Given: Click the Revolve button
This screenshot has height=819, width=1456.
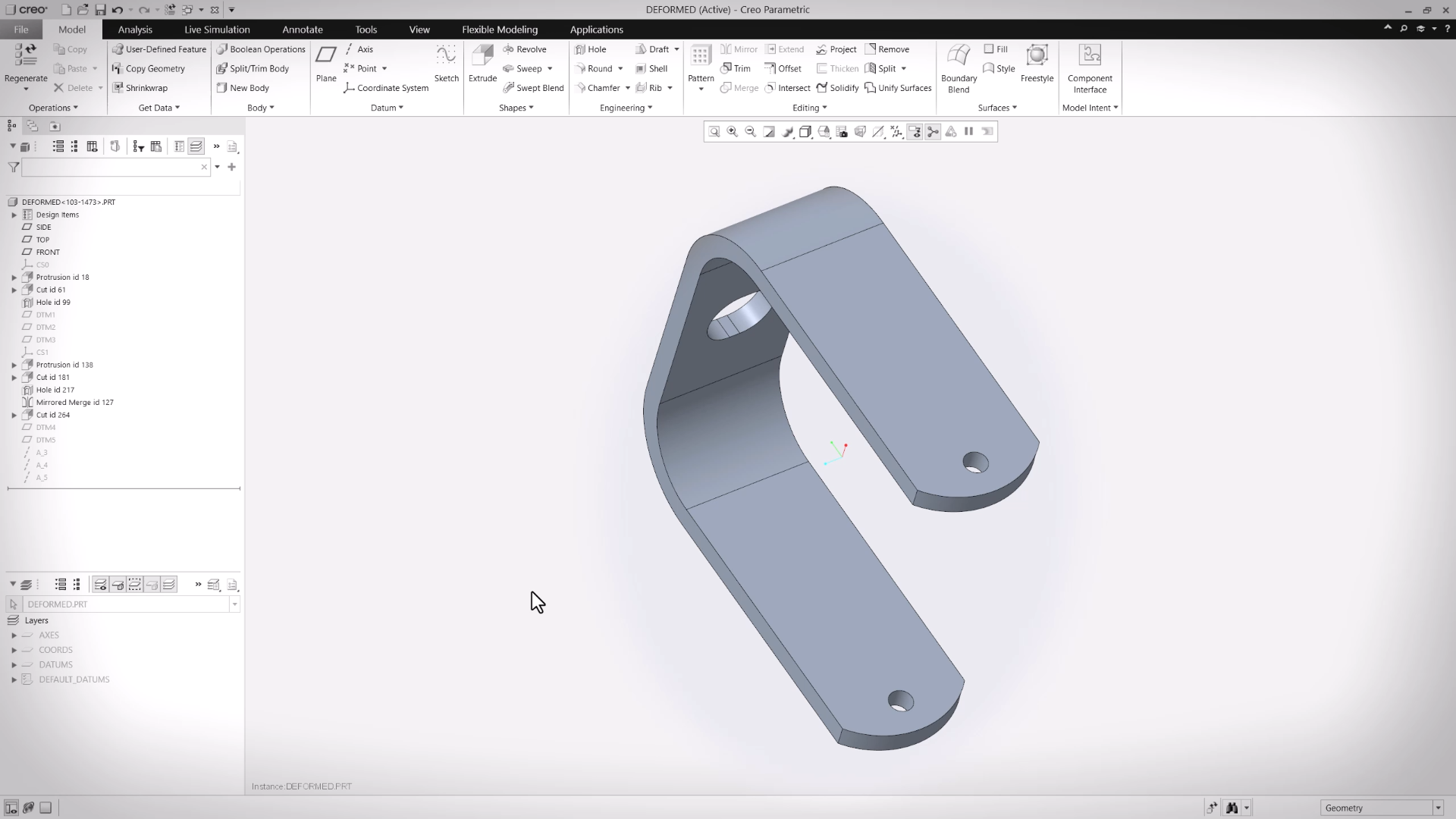Looking at the screenshot, I should [524, 49].
